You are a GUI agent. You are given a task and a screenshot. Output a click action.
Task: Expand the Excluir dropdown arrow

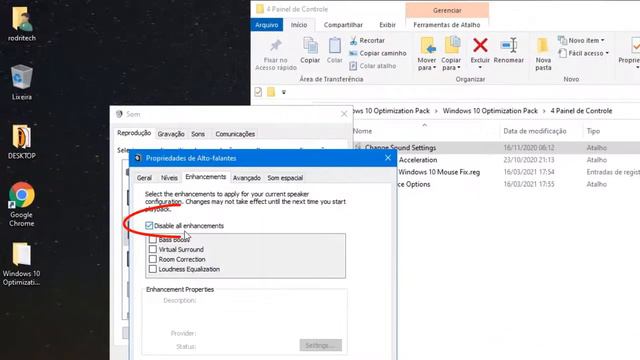pyautogui.click(x=480, y=67)
